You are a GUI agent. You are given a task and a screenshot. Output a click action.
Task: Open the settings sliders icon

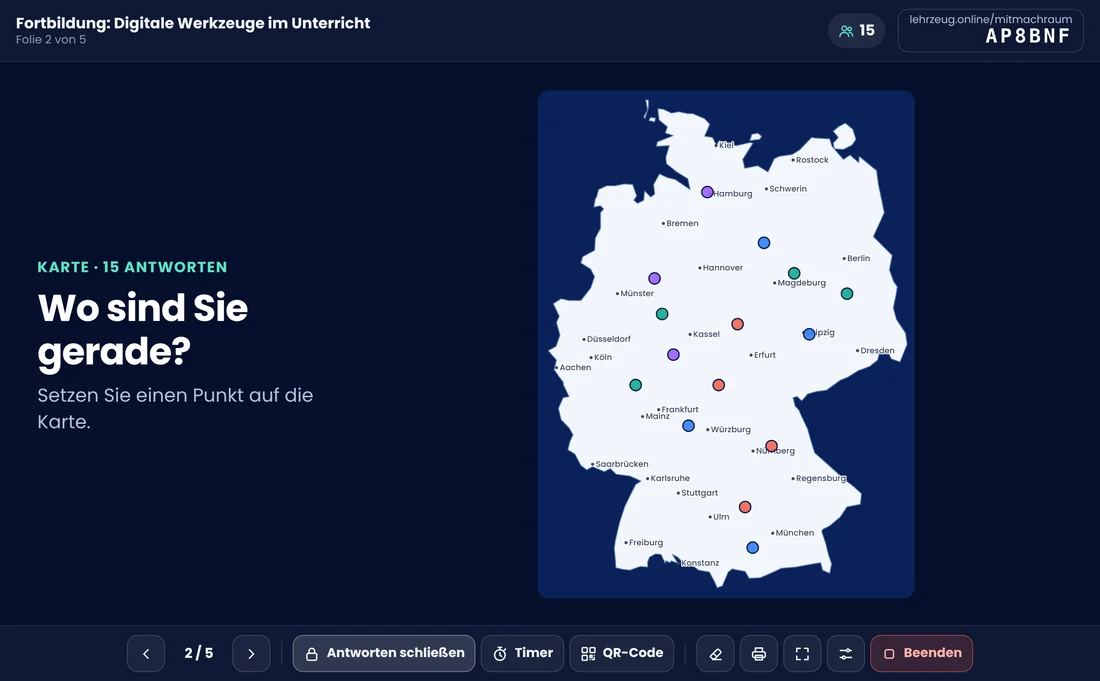coord(846,654)
